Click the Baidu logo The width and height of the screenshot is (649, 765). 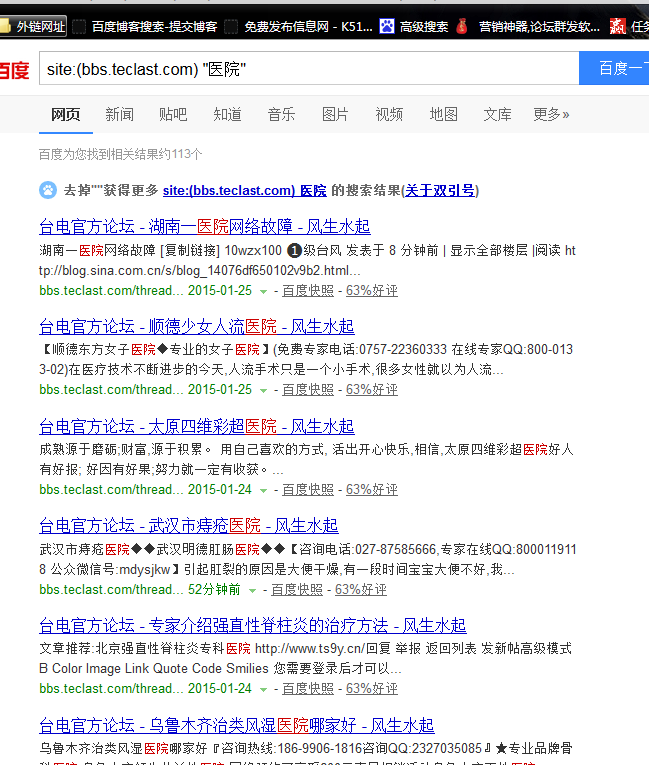pyautogui.click(x=14, y=70)
